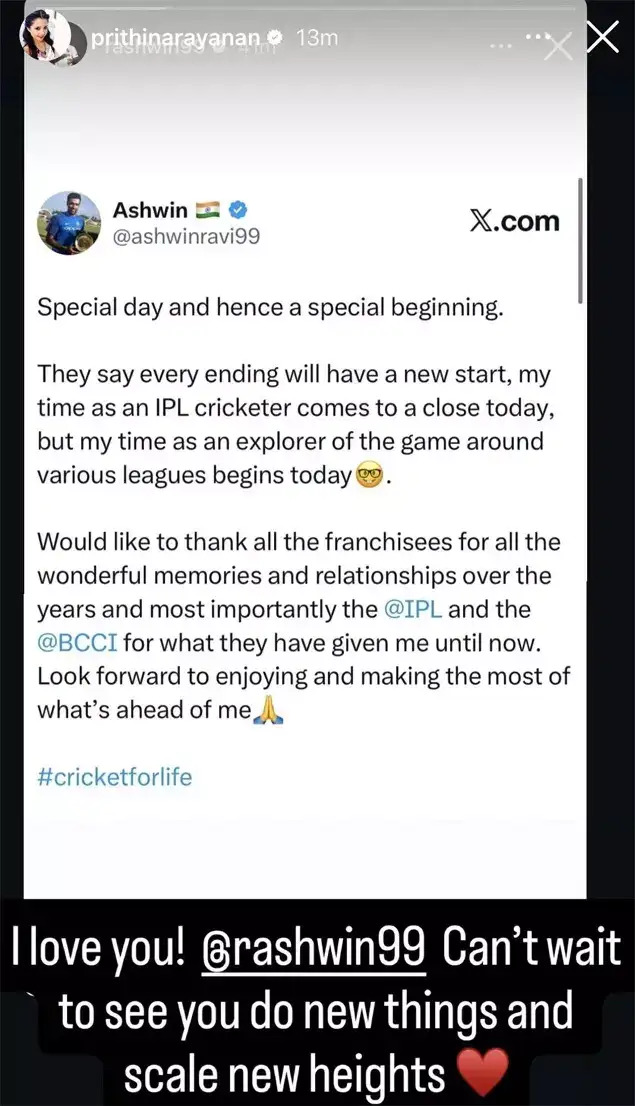Image resolution: width=635 pixels, height=1106 pixels.
Task: Click the faded gray X button
Action: click(x=559, y=46)
